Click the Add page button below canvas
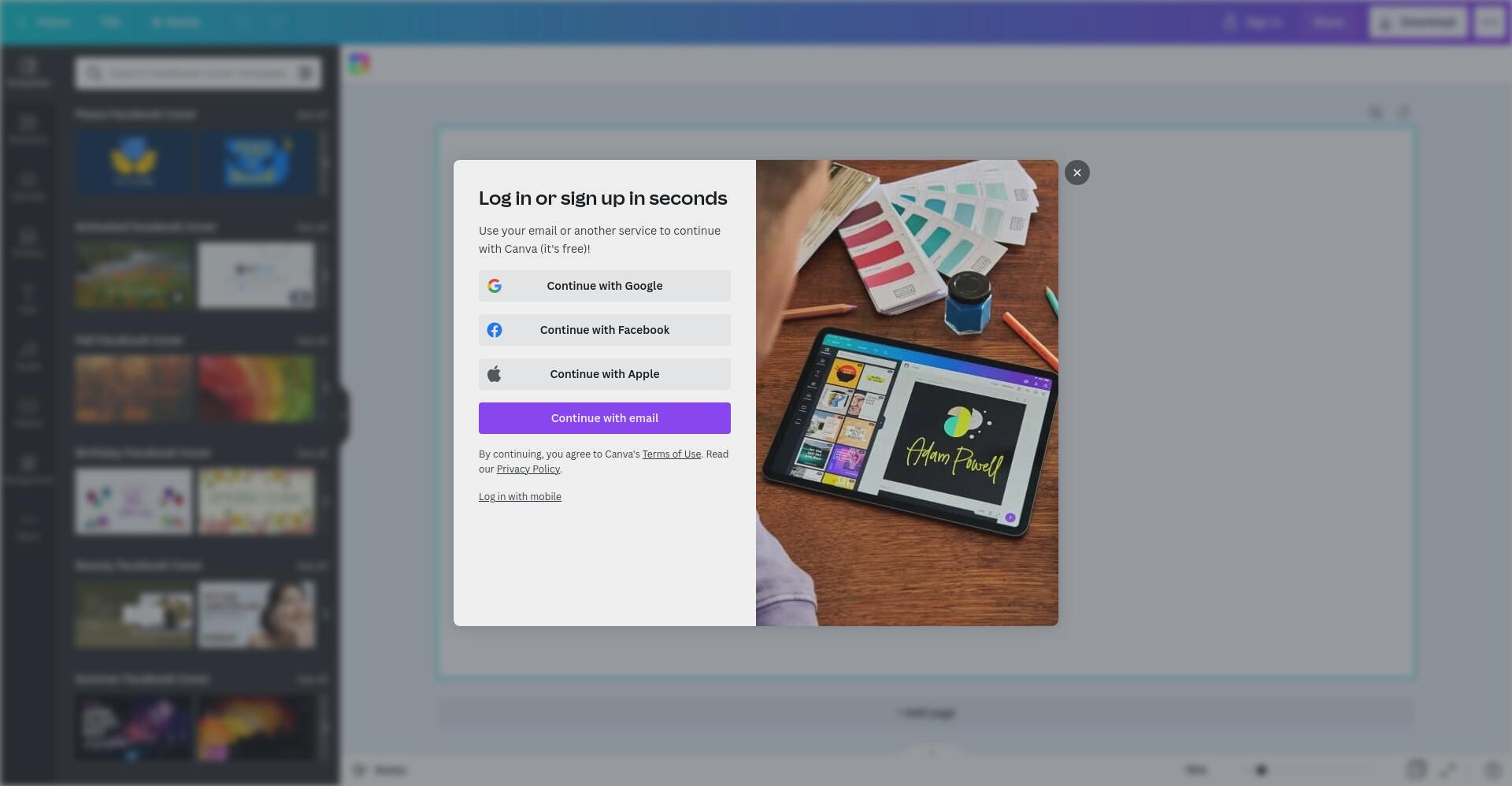The height and width of the screenshot is (786, 1512). pos(926,714)
